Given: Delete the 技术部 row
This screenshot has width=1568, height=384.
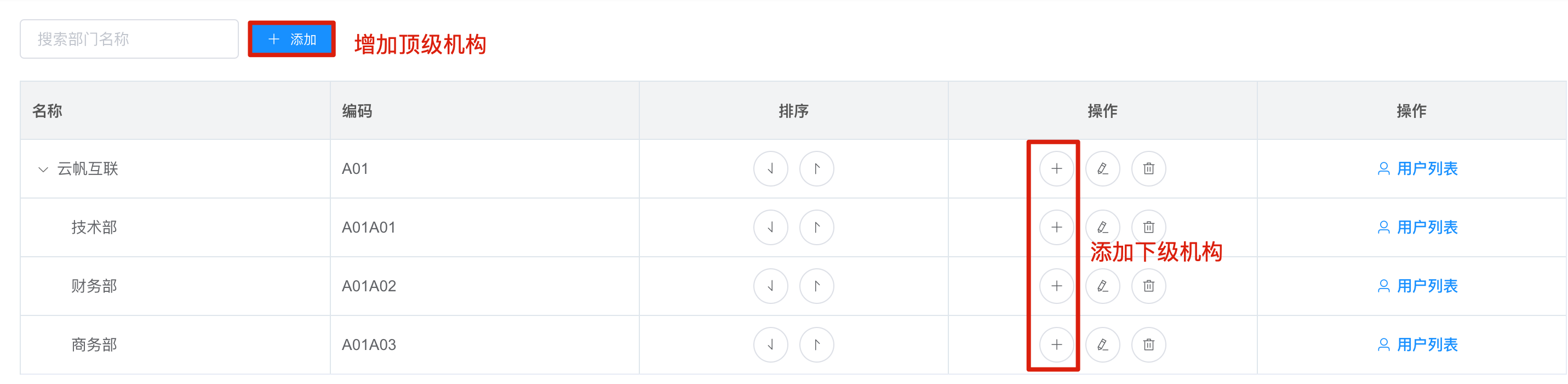Looking at the screenshot, I should click(1149, 227).
